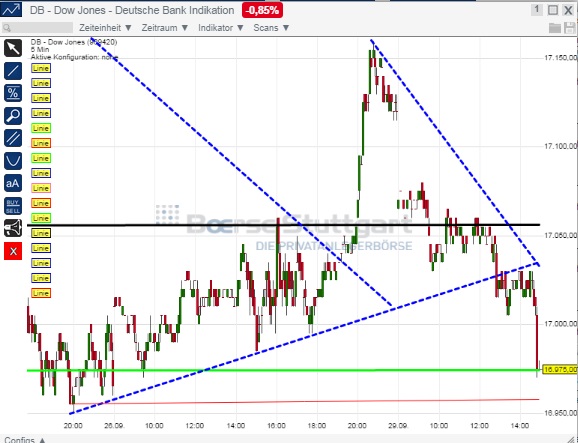This screenshot has height=443, width=578.
Task: Open the megaphone alert tool
Action: 13,229
